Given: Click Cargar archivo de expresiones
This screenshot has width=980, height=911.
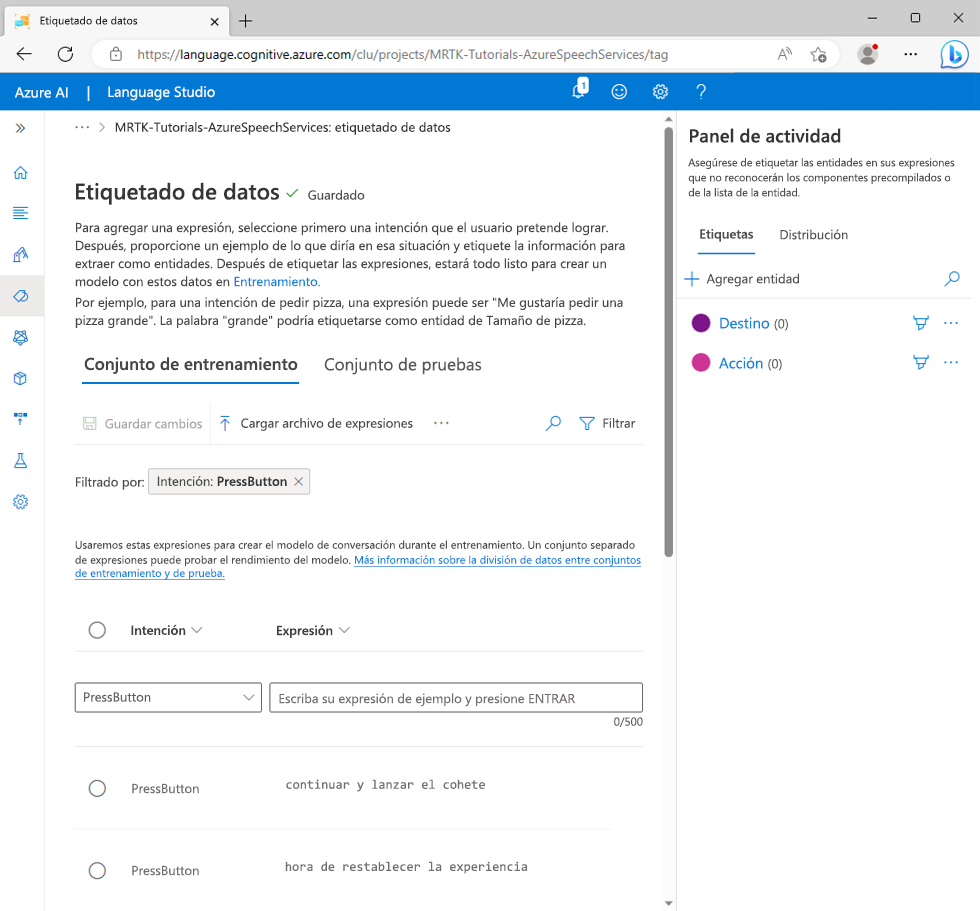Looking at the screenshot, I should [316, 424].
